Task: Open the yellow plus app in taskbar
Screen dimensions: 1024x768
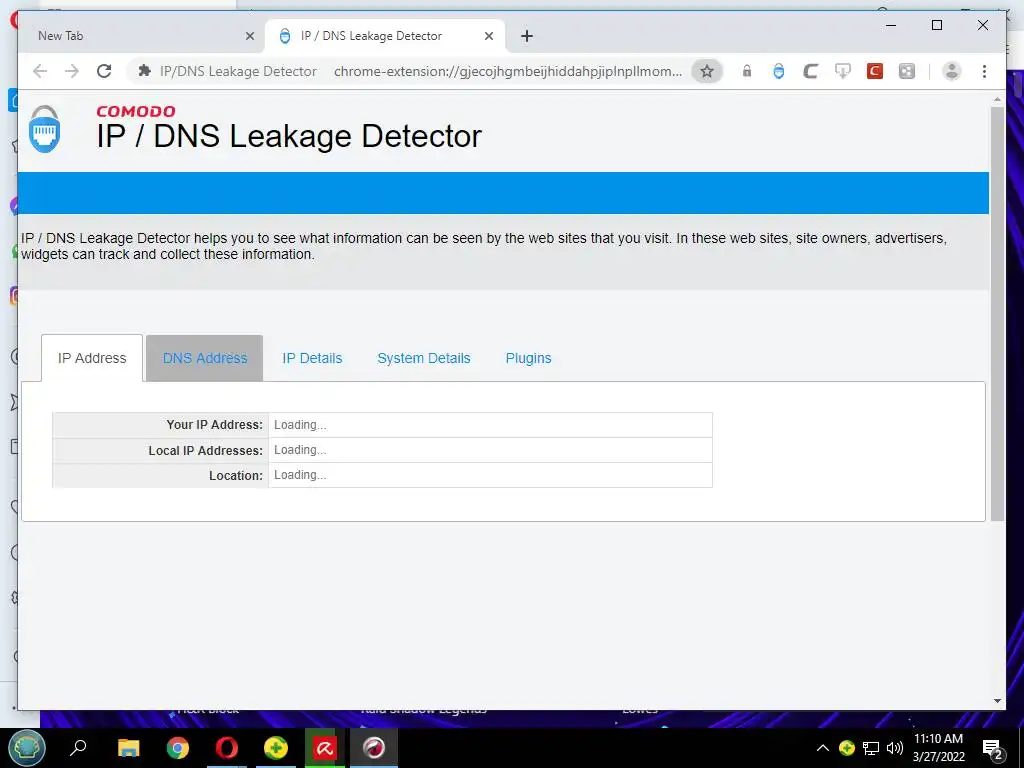Action: [276, 748]
